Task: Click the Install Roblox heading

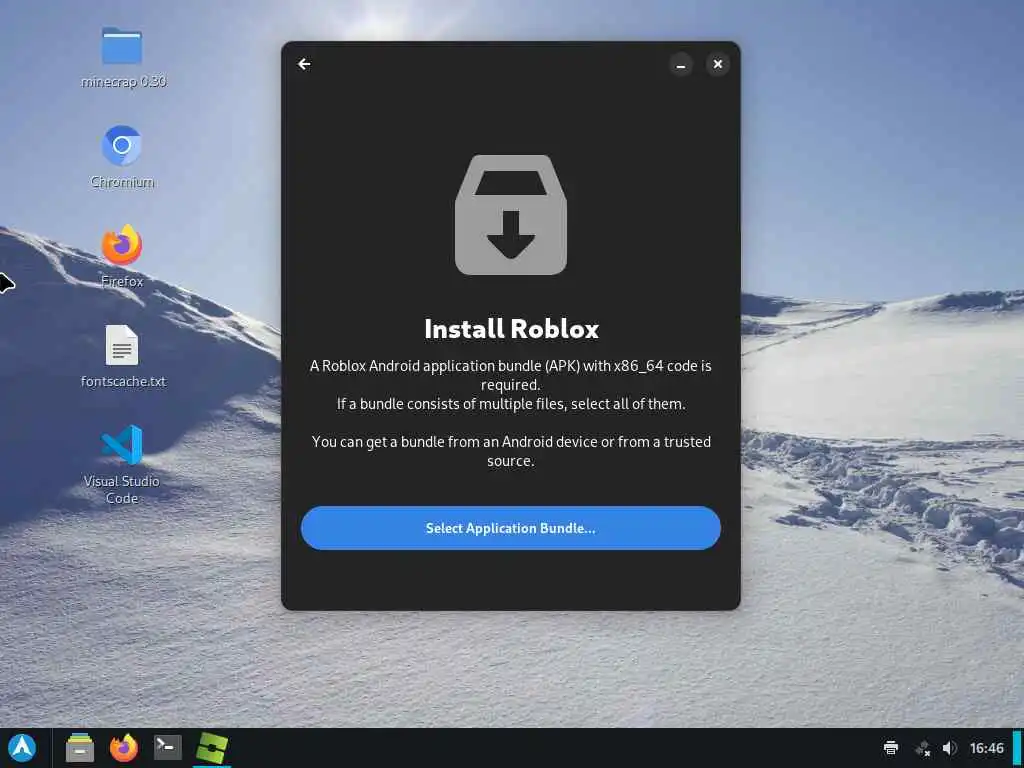Action: [511, 328]
